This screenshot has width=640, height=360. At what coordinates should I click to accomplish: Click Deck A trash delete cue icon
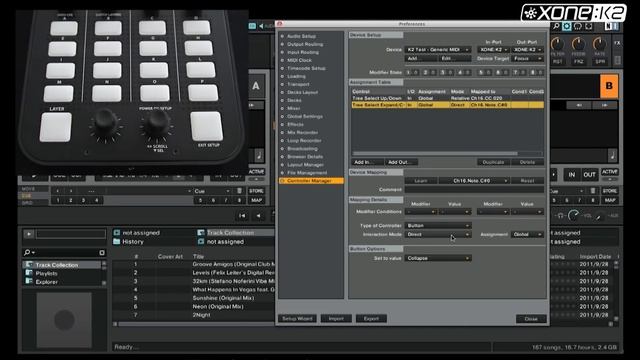[240, 191]
